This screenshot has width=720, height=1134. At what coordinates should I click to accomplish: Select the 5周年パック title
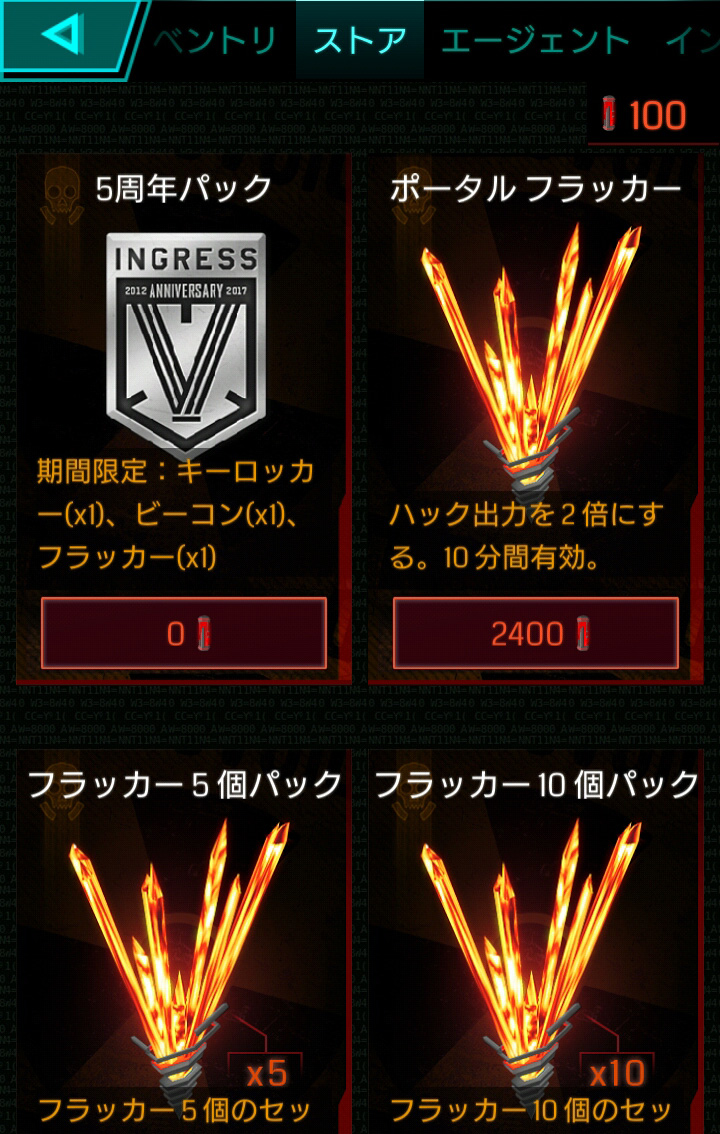(184, 189)
